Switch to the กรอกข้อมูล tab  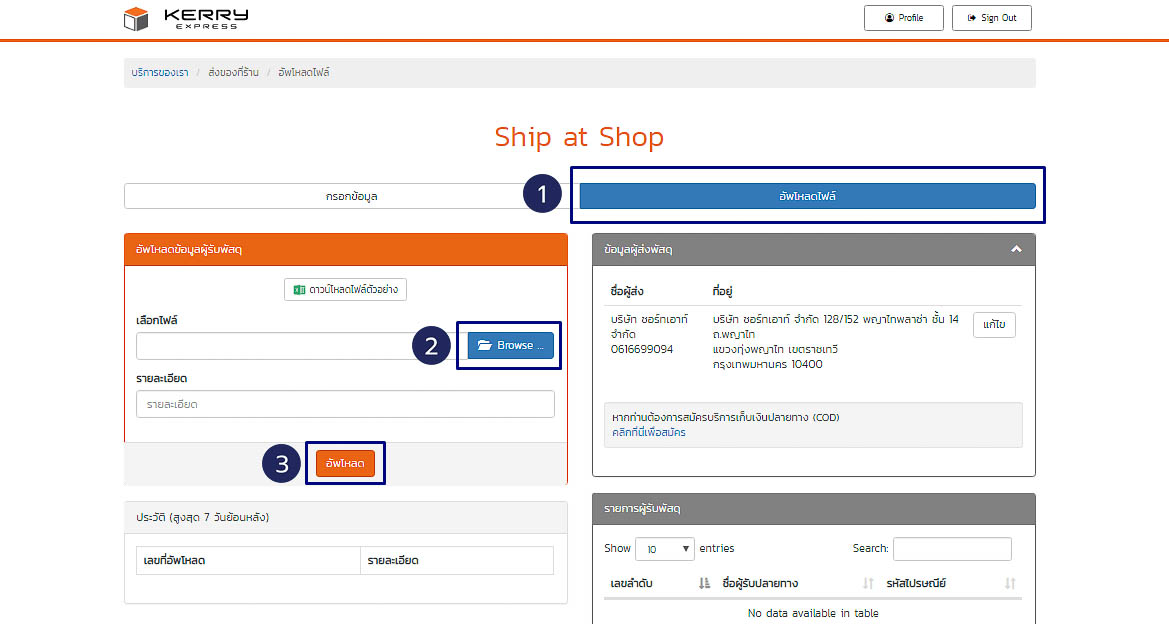pyautogui.click(x=345, y=195)
